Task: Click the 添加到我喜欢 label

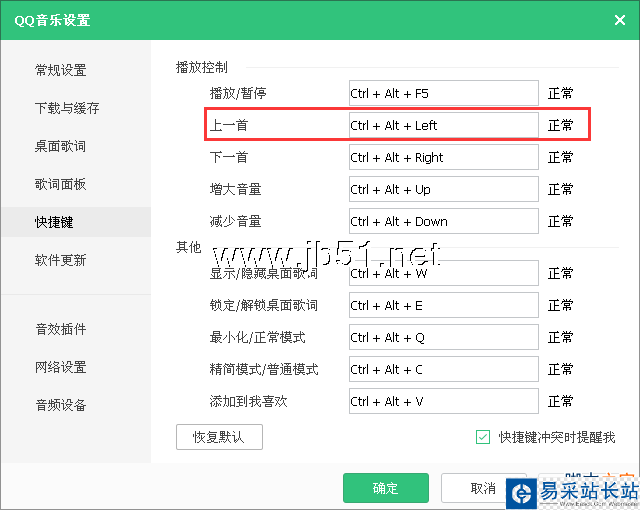Action: click(248, 401)
